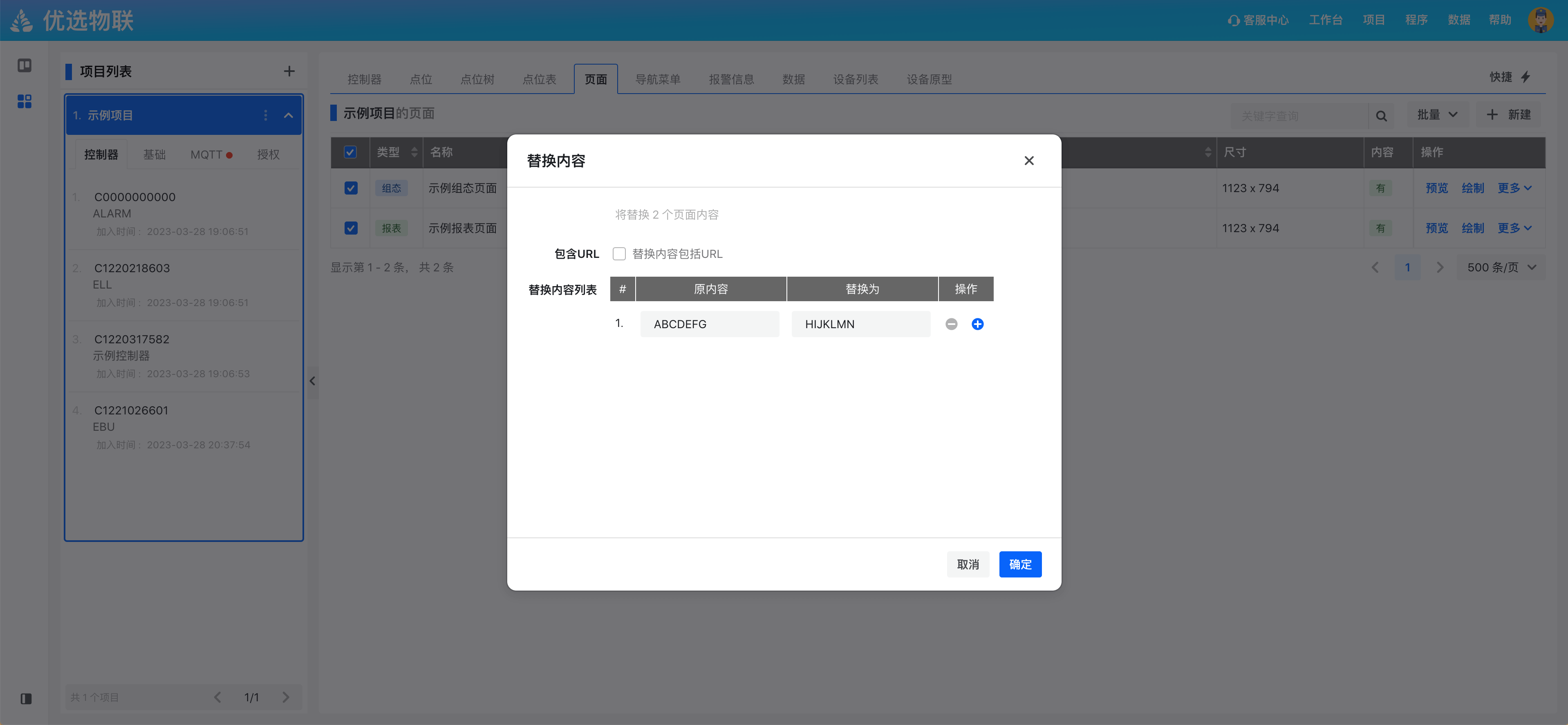The height and width of the screenshot is (725, 1568).
Task: Open 客服中心 customer service
Action: pyautogui.click(x=1258, y=20)
